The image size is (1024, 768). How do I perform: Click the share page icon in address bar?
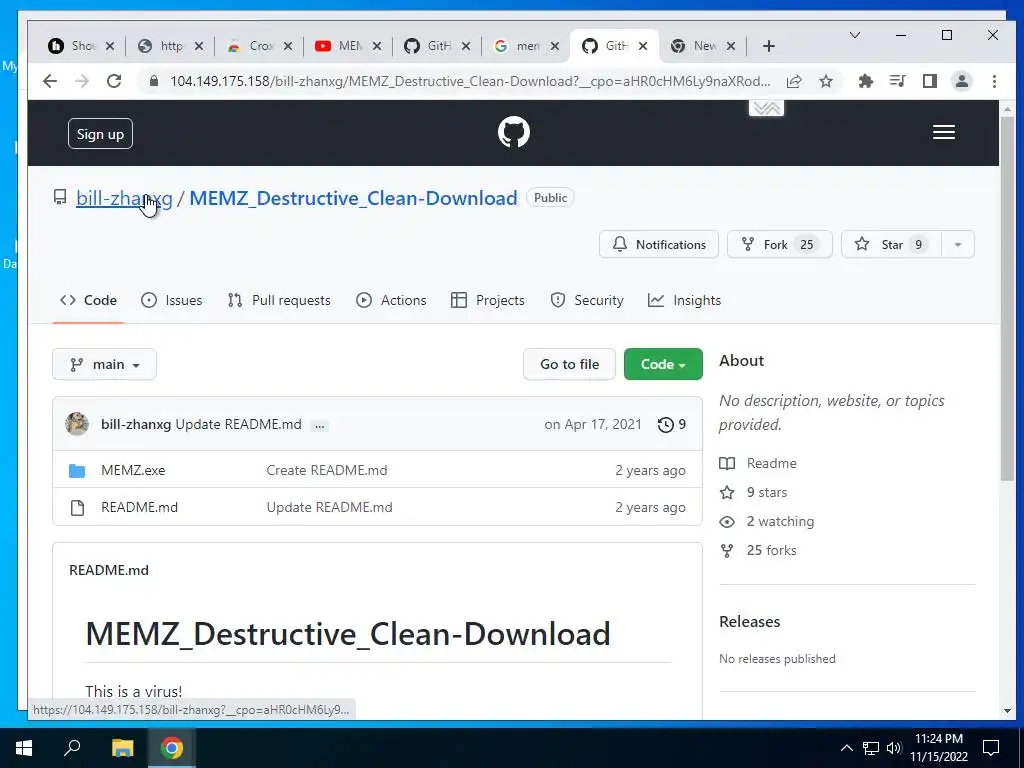pos(794,81)
